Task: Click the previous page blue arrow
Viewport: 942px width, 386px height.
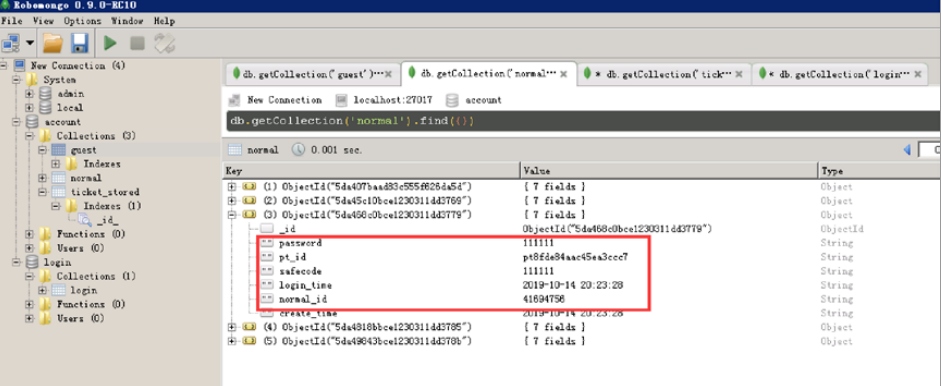Action: coord(907,149)
